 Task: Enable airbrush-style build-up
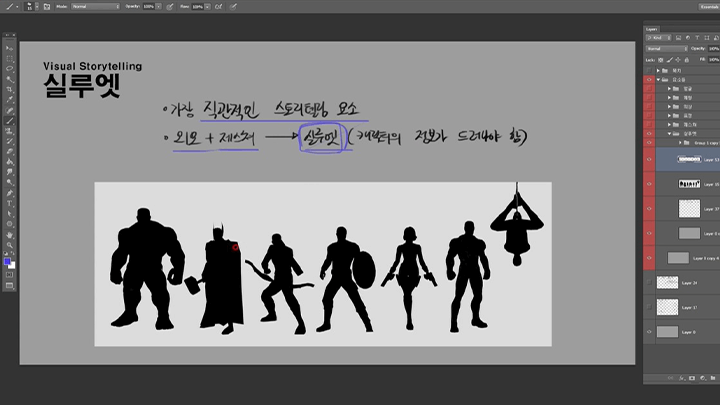pos(219,7)
